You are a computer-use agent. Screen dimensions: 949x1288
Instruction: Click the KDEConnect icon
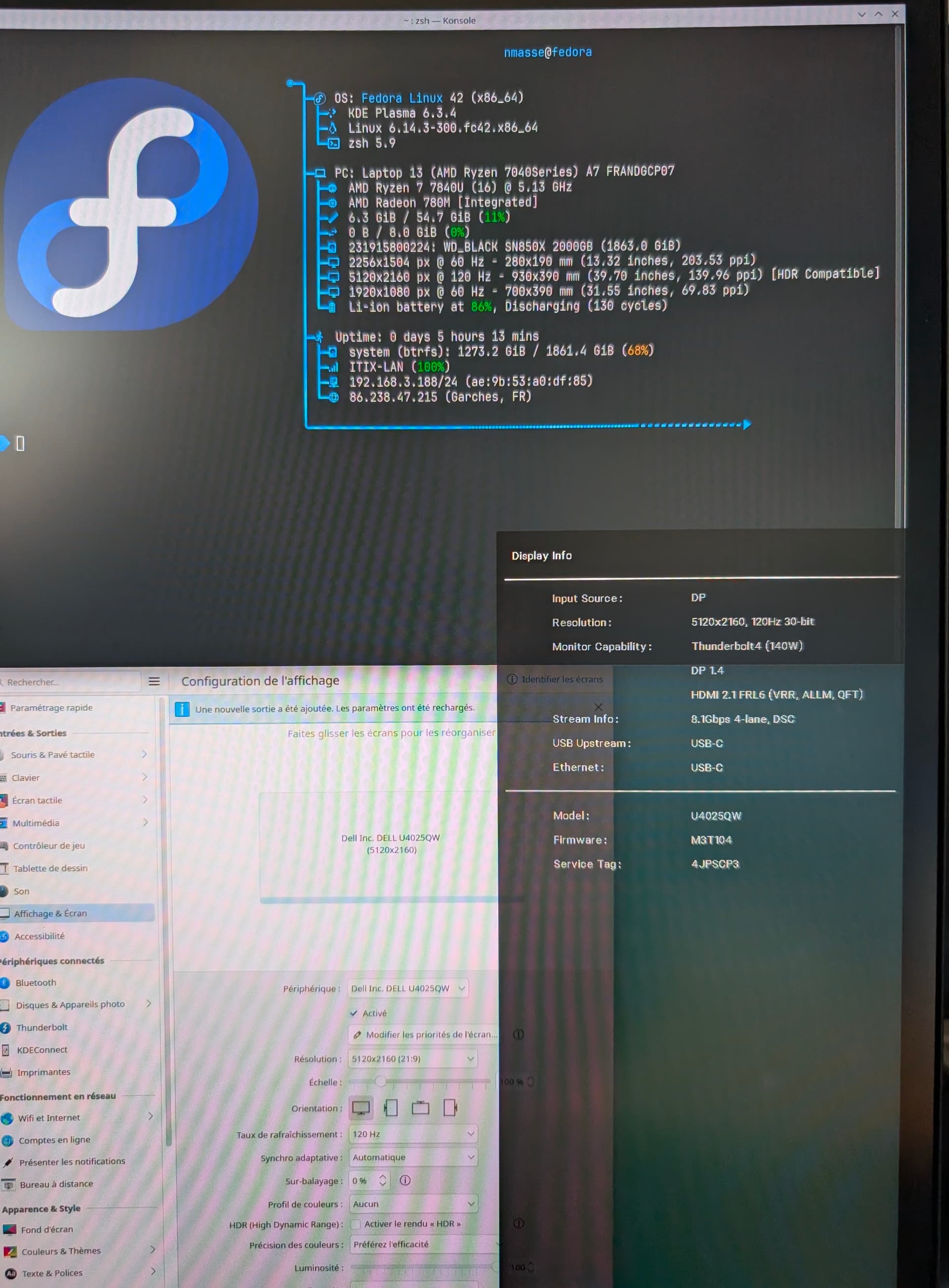coord(6,1050)
